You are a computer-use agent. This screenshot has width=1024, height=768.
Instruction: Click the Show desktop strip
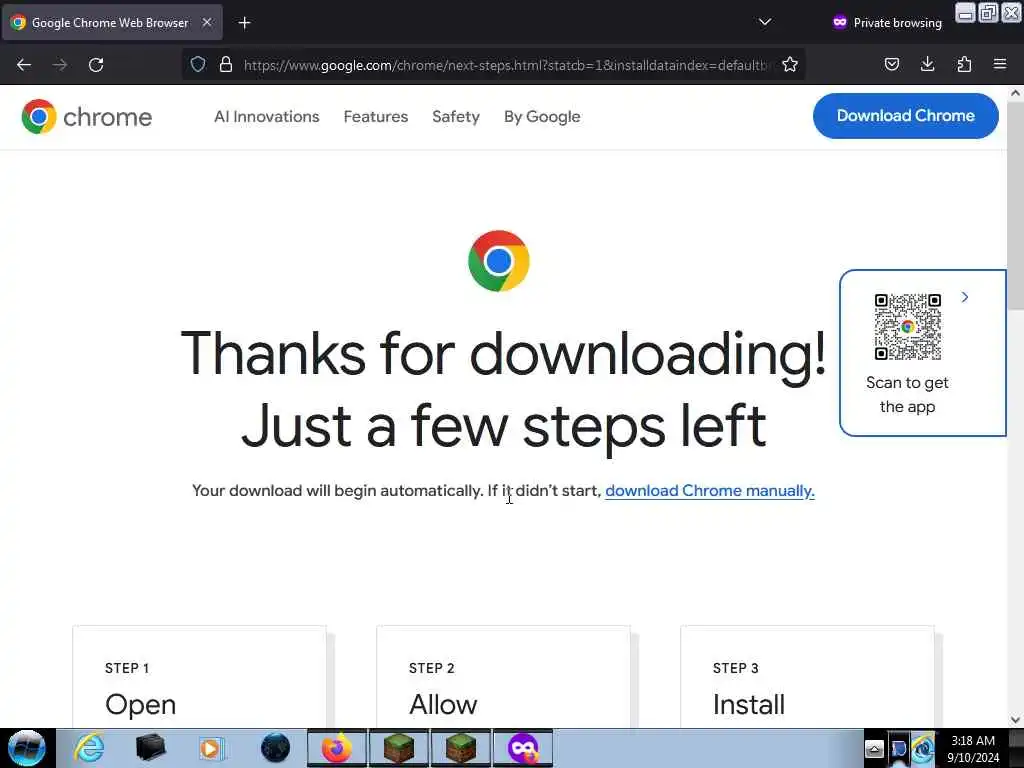click(x=1016, y=748)
